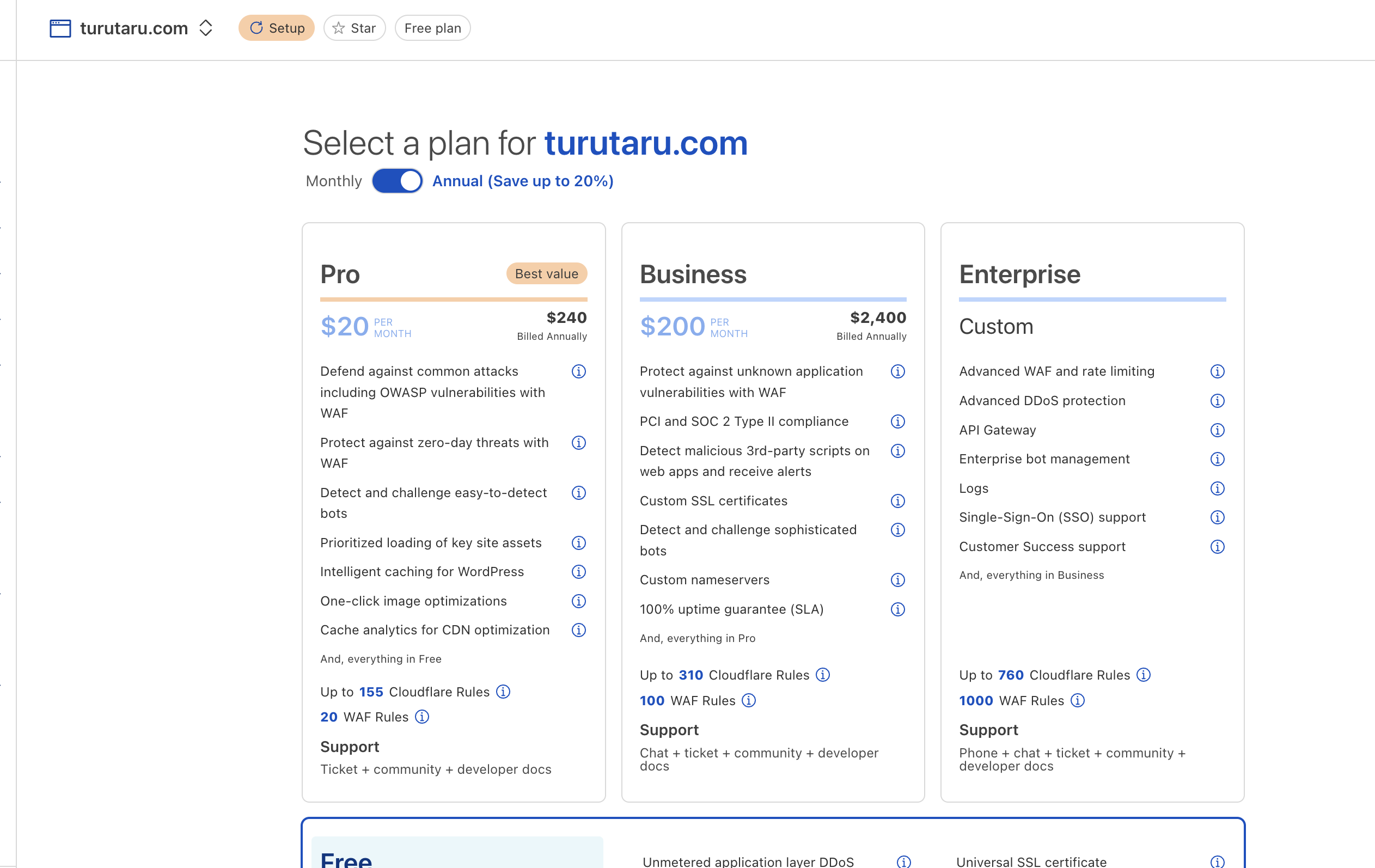Image resolution: width=1375 pixels, height=868 pixels.
Task: Info icon for Intelligent caching for WordPress
Action: (578, 572)
